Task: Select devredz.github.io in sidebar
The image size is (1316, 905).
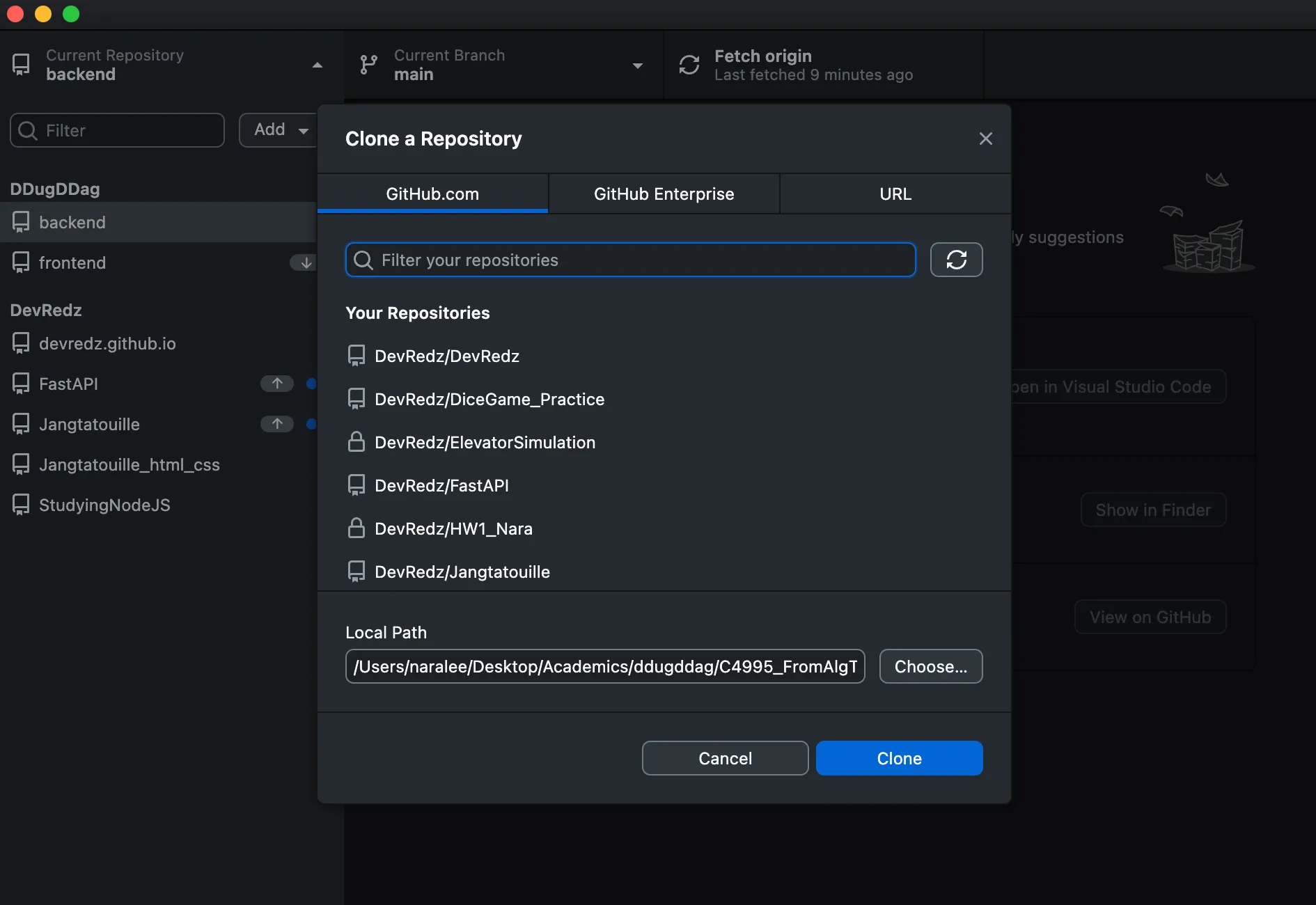Action: (159, 343)
